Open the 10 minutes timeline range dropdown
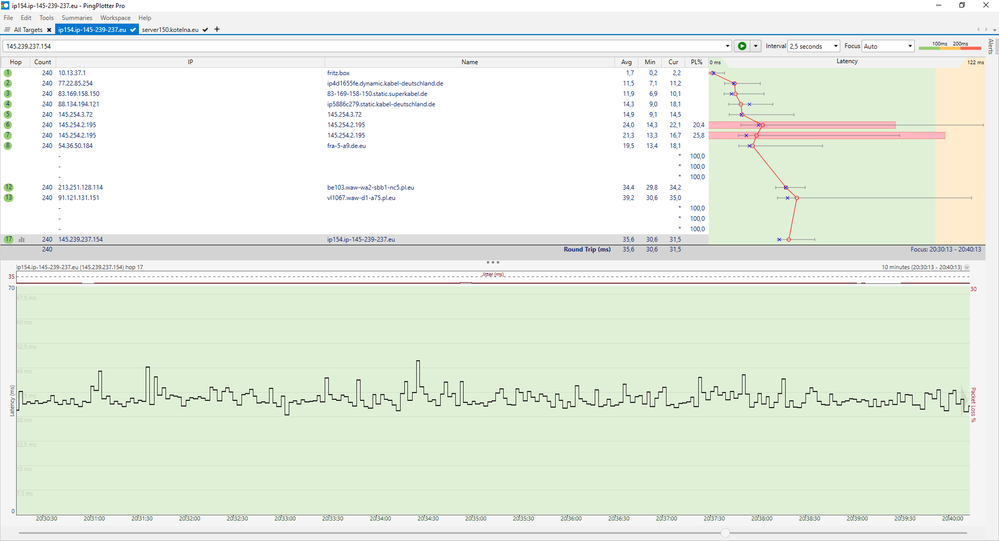The height and width of the screenshot is (541, 999). (x=967, y=267)
